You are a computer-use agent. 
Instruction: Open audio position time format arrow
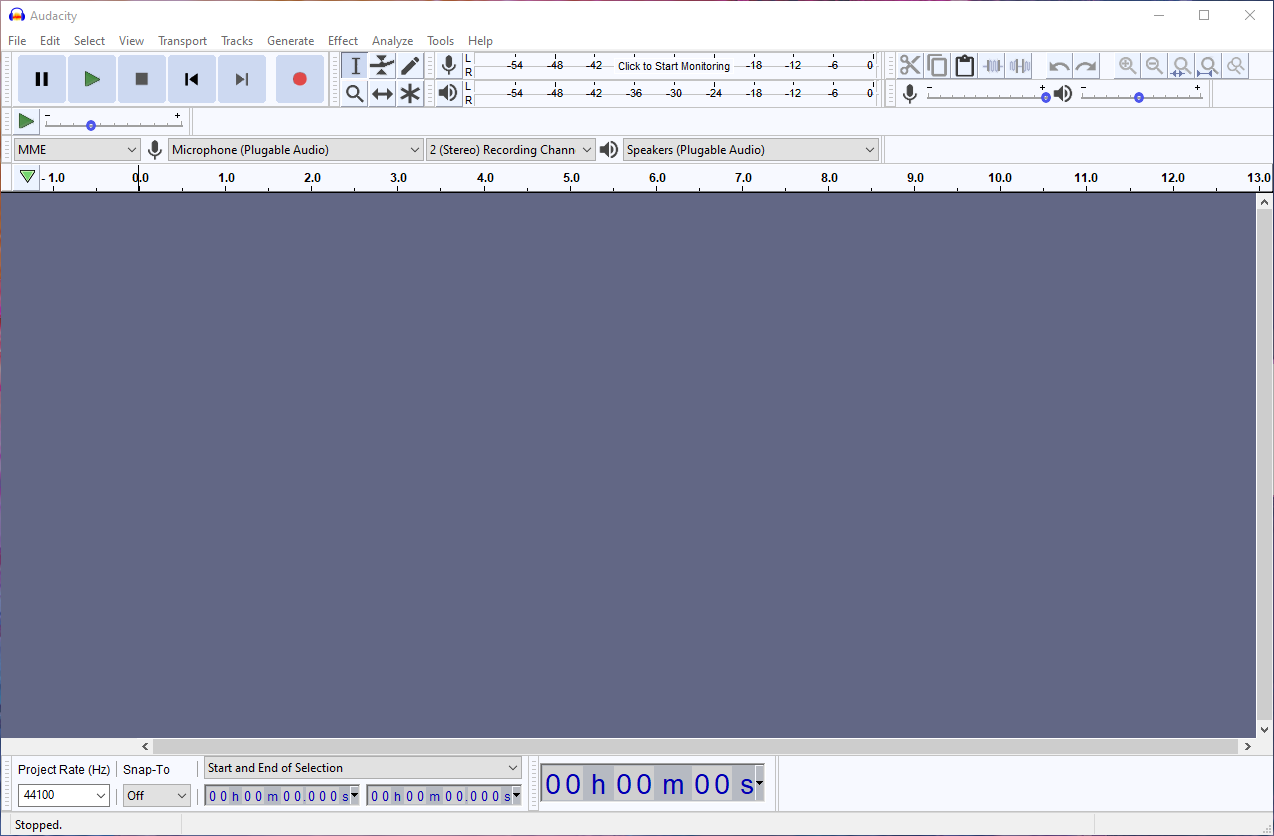pyautogui.click(x=759, y=784)
